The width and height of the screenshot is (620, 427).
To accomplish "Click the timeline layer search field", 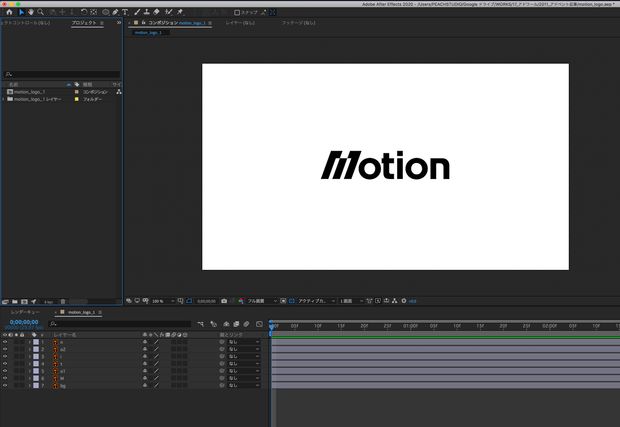I will pos(119,324).
